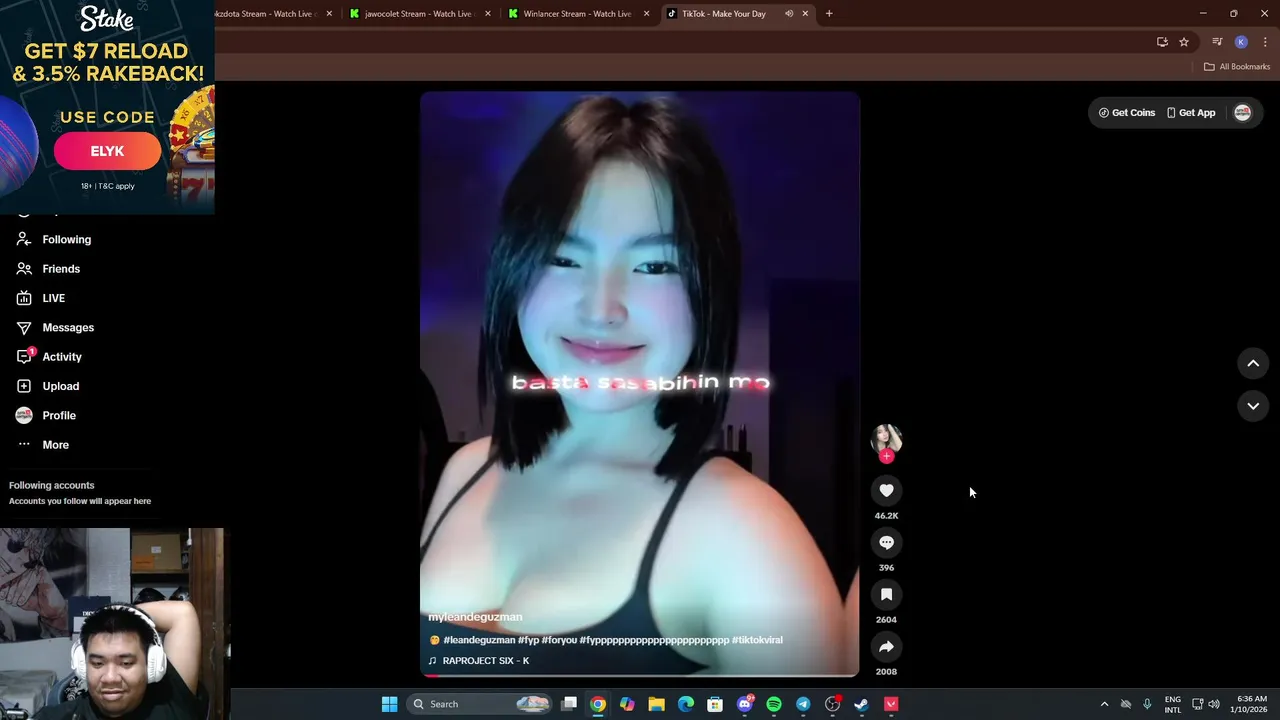Screen dimensions: 1280x720
Task: Click the Get App button
Action: 1191,113
